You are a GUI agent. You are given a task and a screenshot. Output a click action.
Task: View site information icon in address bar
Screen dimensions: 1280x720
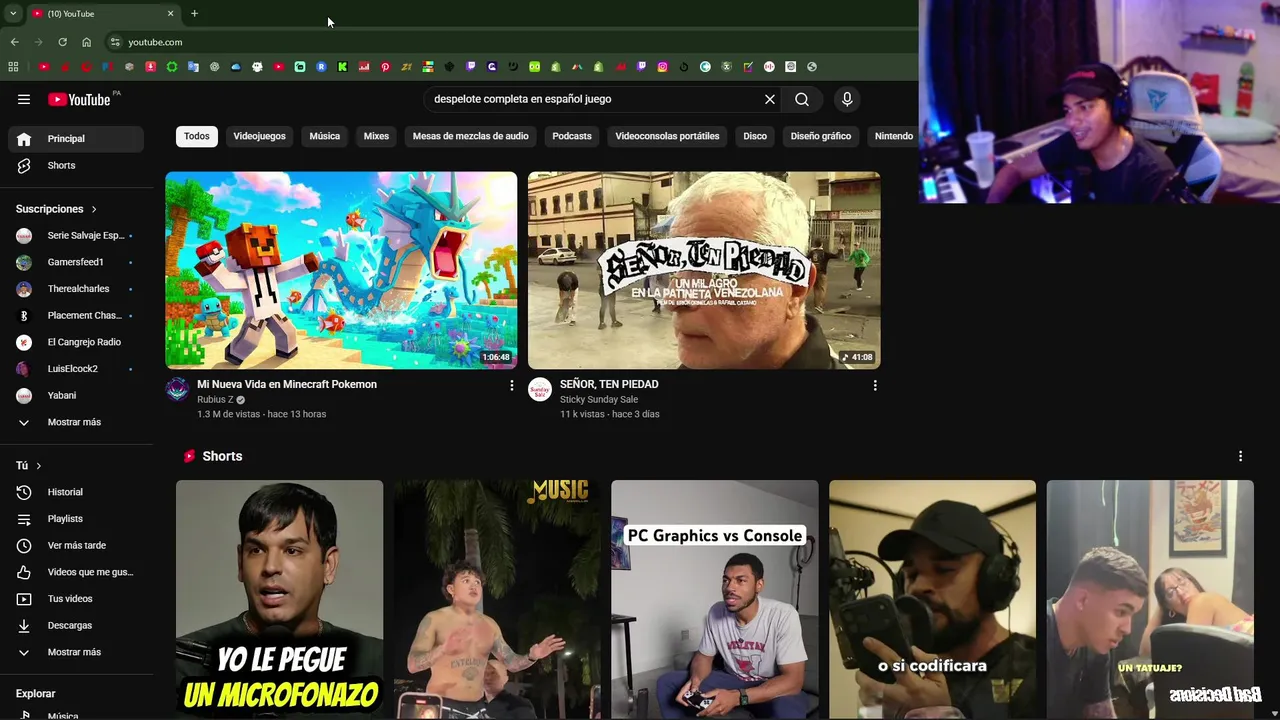[x=115, y=42]
